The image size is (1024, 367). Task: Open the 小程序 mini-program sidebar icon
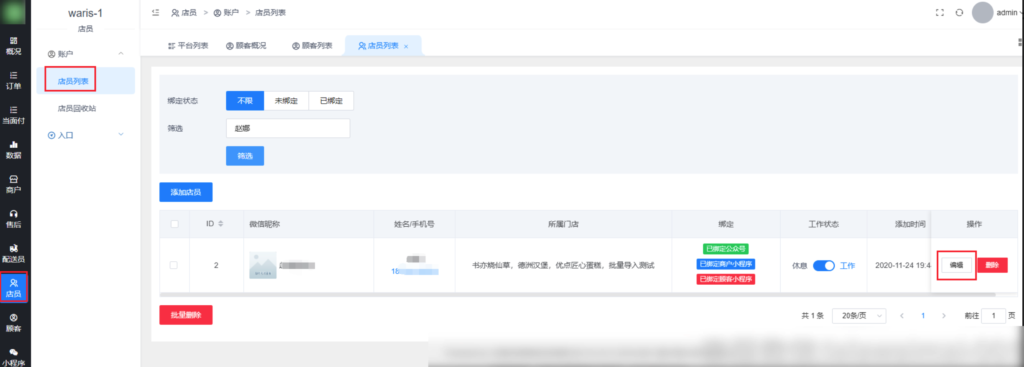click(13, 357)
